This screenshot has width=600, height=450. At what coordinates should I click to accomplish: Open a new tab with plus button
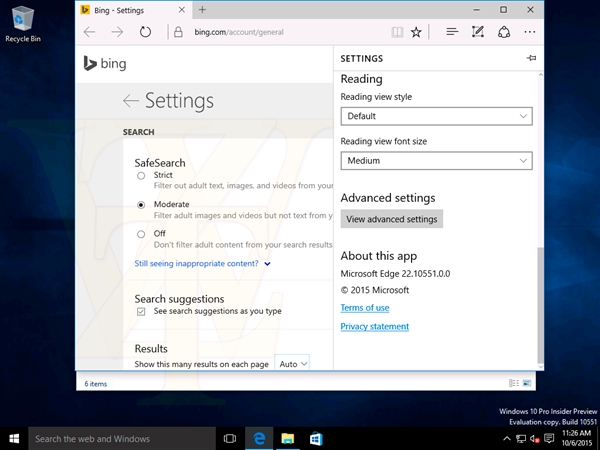point(202,9)
